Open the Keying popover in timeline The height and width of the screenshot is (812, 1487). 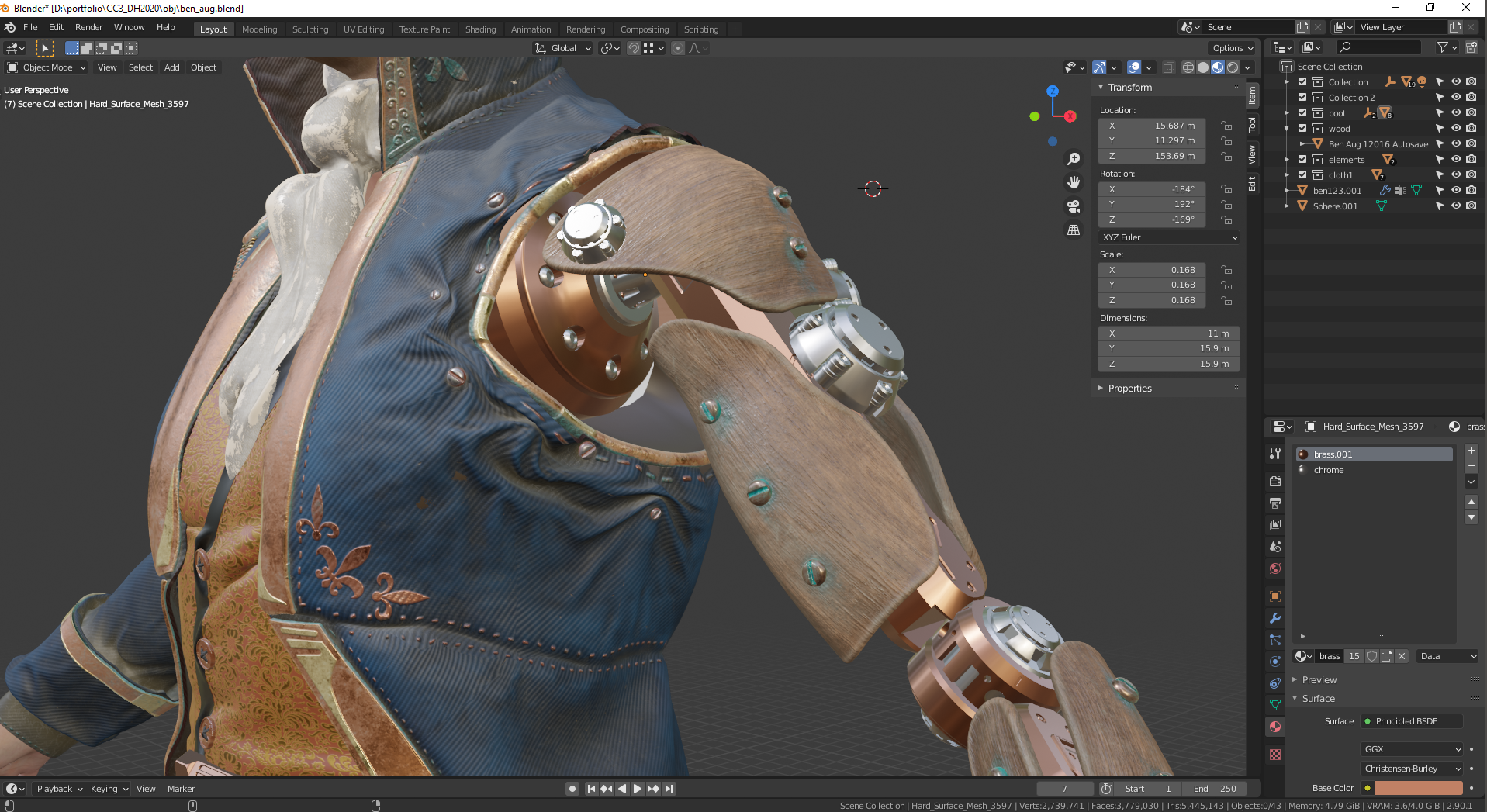(x=109, y=789)
